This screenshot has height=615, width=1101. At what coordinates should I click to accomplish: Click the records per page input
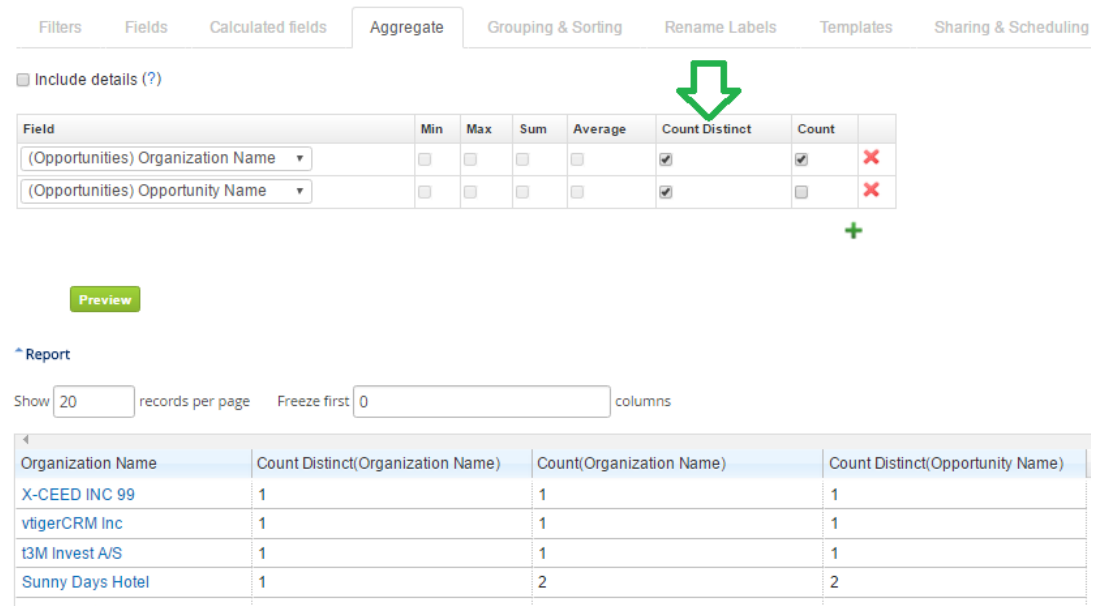pos(94,401)
